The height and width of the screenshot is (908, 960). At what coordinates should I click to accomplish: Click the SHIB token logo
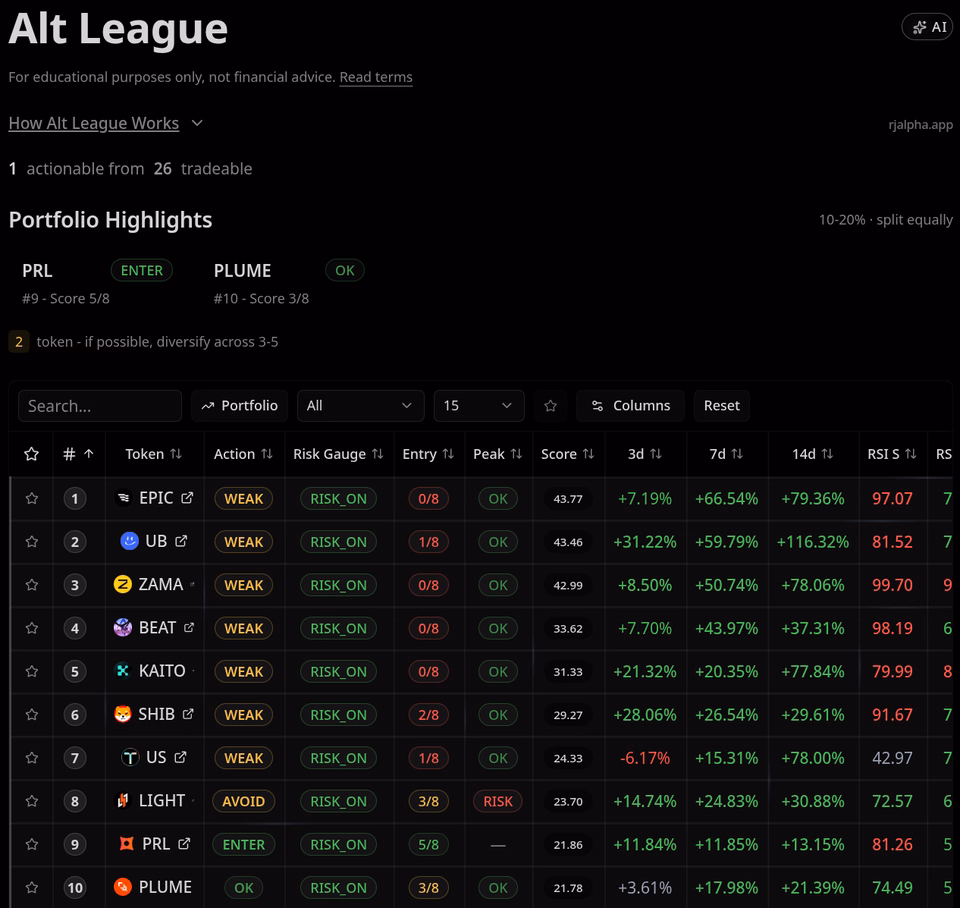click(123, 714)
